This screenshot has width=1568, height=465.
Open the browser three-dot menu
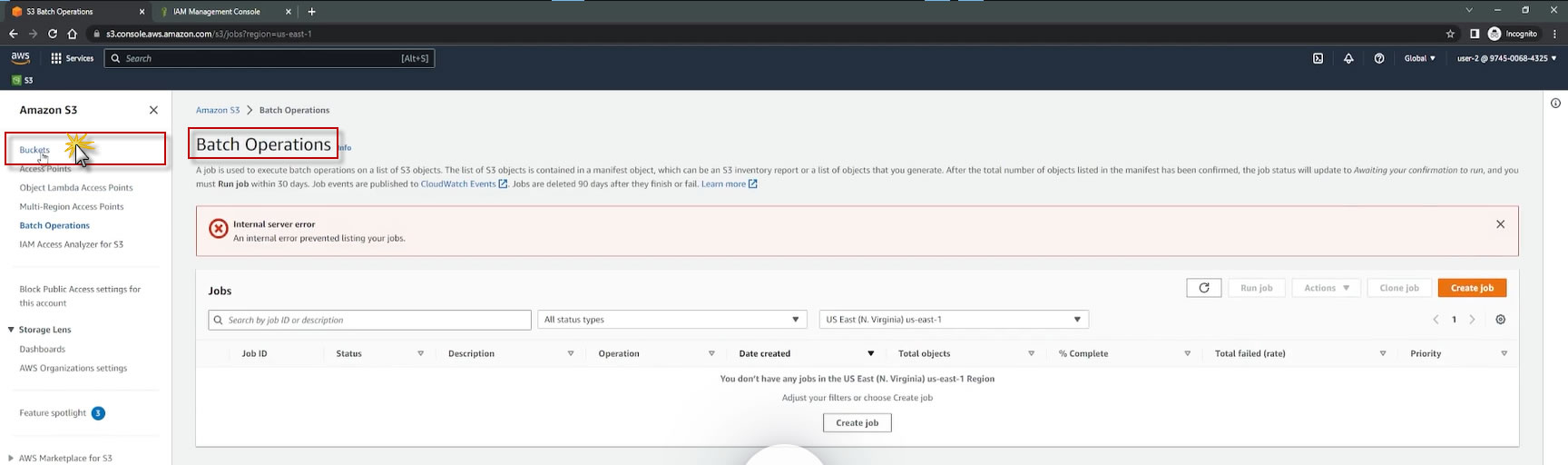tap(1554, 34)
